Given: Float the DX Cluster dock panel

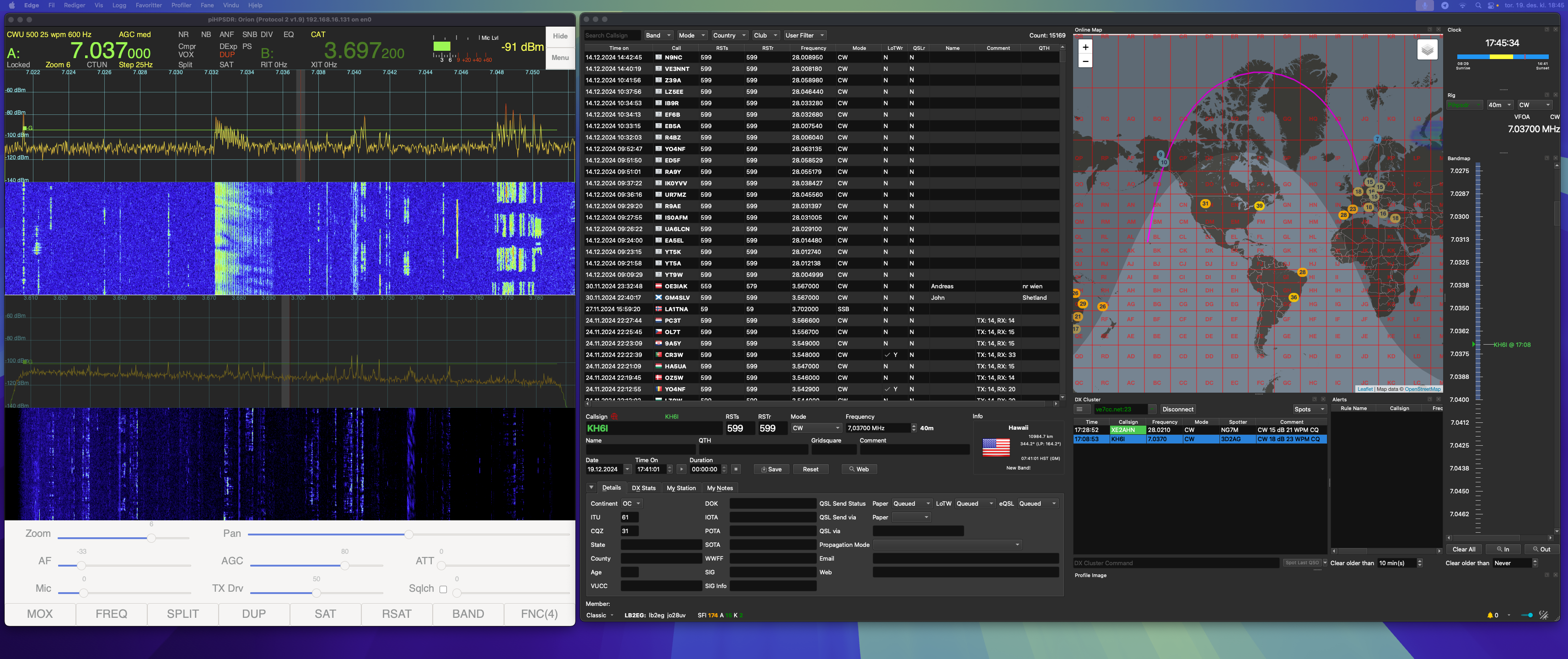Looking at the screenshot, I should coord(1314,400).
